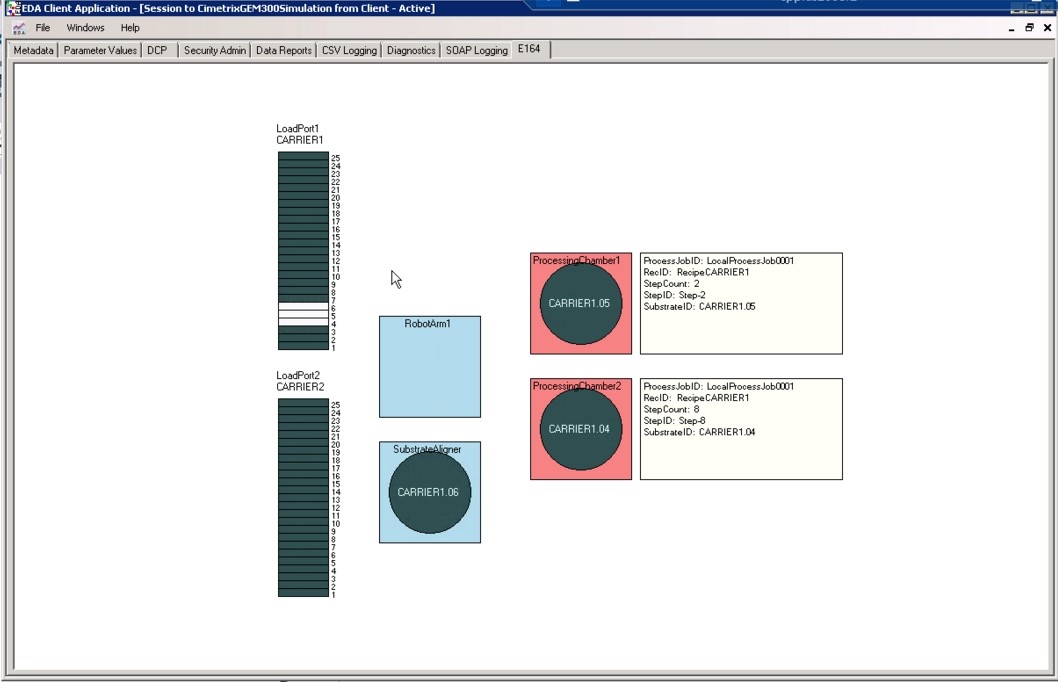The width and height of the screenshot is (1058, 682).
Task: Select the Data Reports tab
Action: (x=283, y=49)
